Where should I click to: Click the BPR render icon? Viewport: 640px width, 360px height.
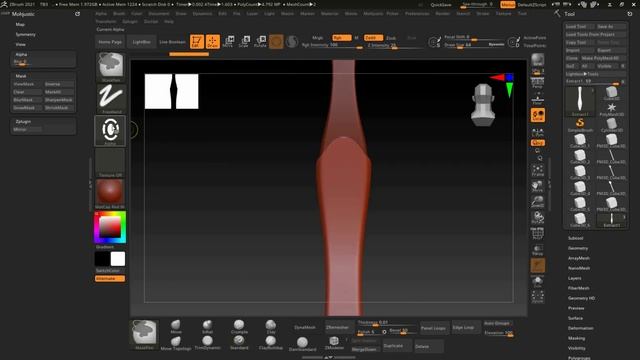coord(538,60)
